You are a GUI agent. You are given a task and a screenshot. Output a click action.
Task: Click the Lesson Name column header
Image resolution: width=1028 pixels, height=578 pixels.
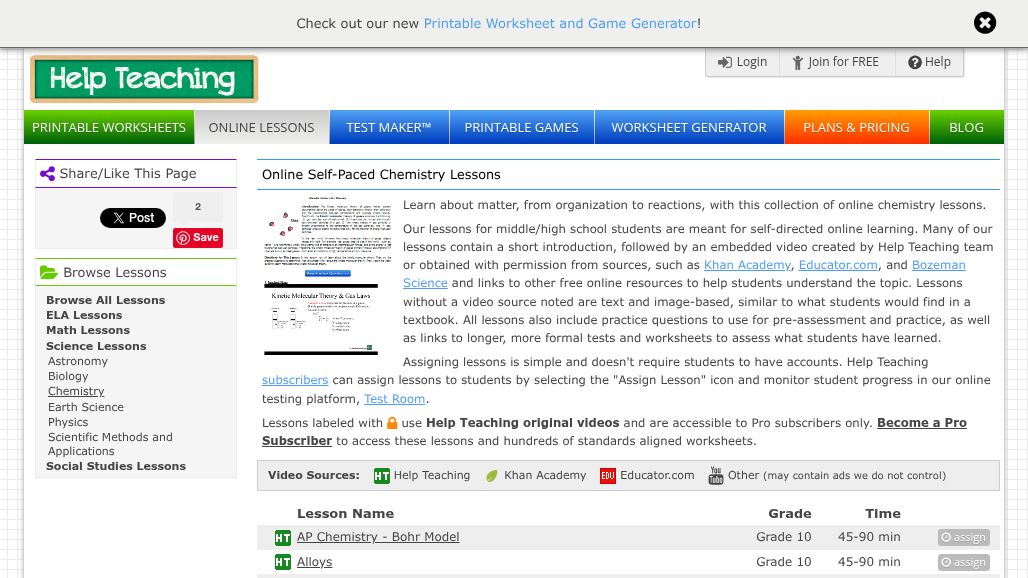pyautogui.click(x=346, y=514)
